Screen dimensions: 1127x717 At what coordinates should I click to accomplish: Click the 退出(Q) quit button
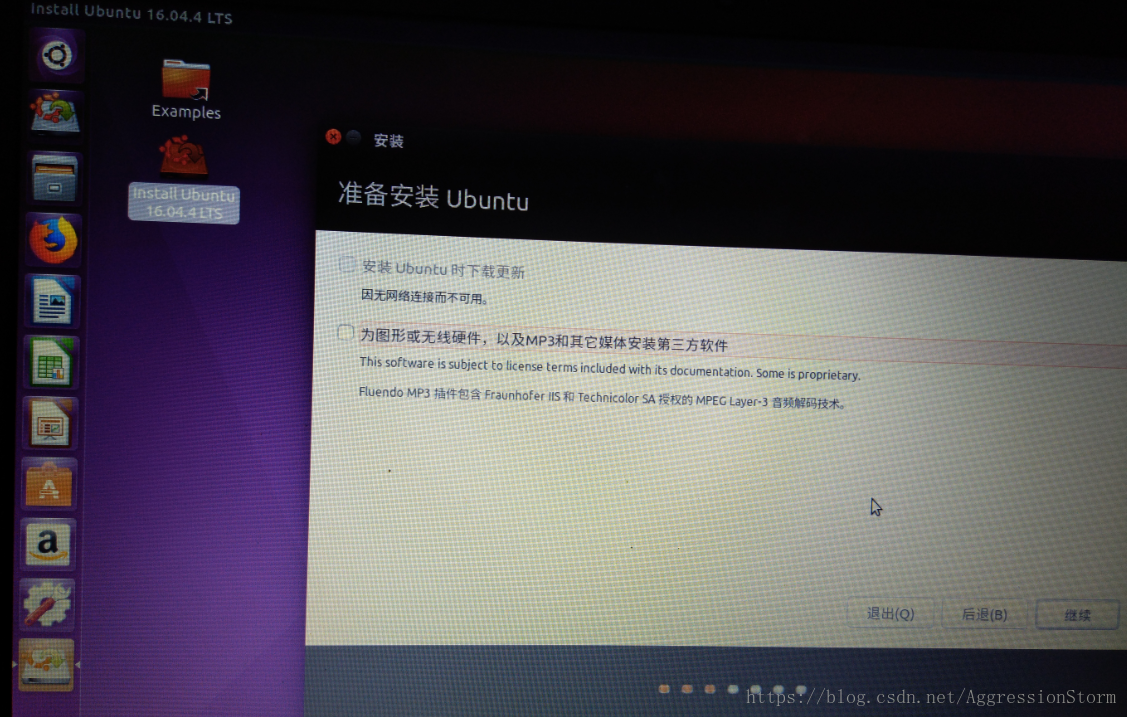pos(890,614)
